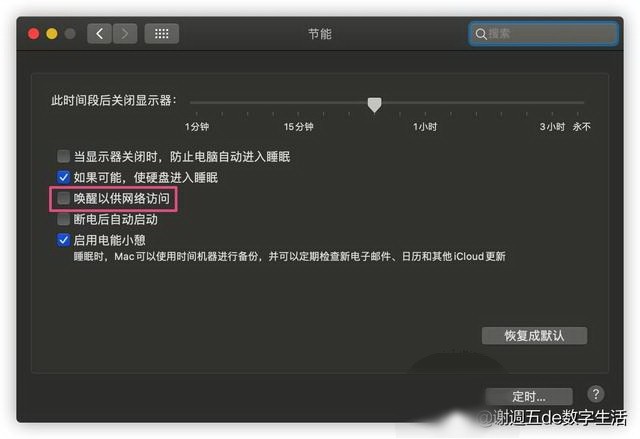Click the magnifier icon in search
Screen dimensions: 640x439
click(481, 34)
